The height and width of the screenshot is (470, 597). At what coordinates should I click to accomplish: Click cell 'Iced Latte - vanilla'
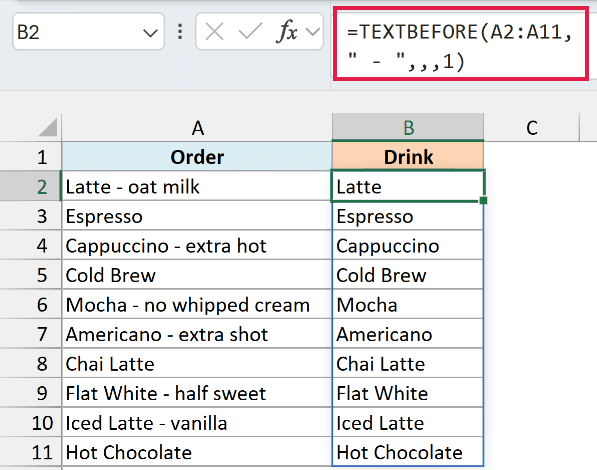[x=197, y=422]
